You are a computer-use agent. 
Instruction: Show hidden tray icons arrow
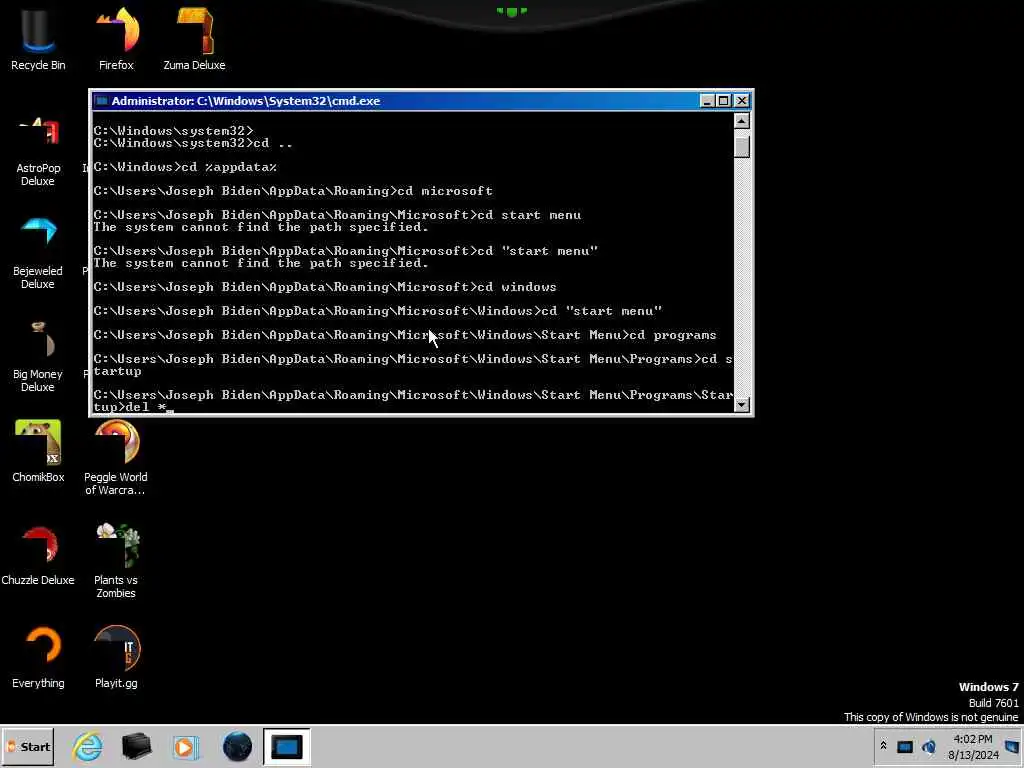[883, 746]
